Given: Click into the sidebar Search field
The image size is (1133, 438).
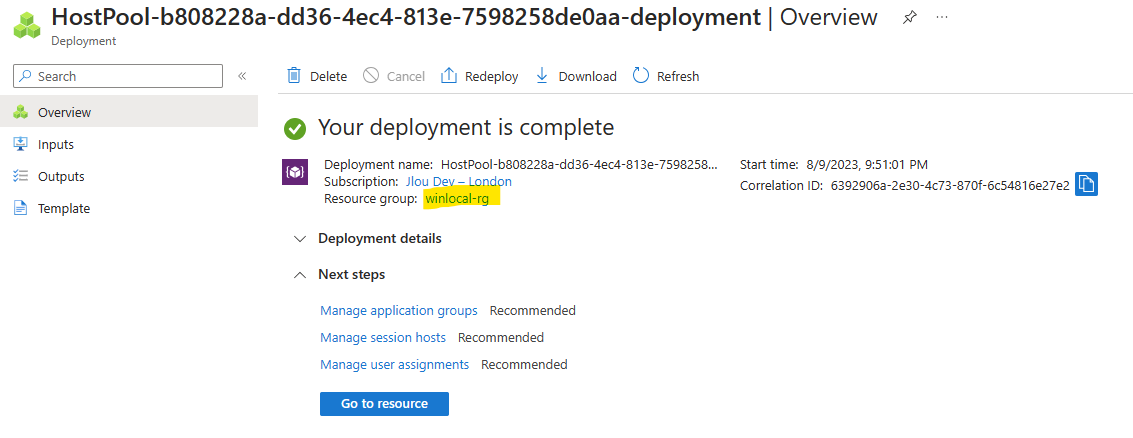Looking at the screenshot, I should pos(118,76).
